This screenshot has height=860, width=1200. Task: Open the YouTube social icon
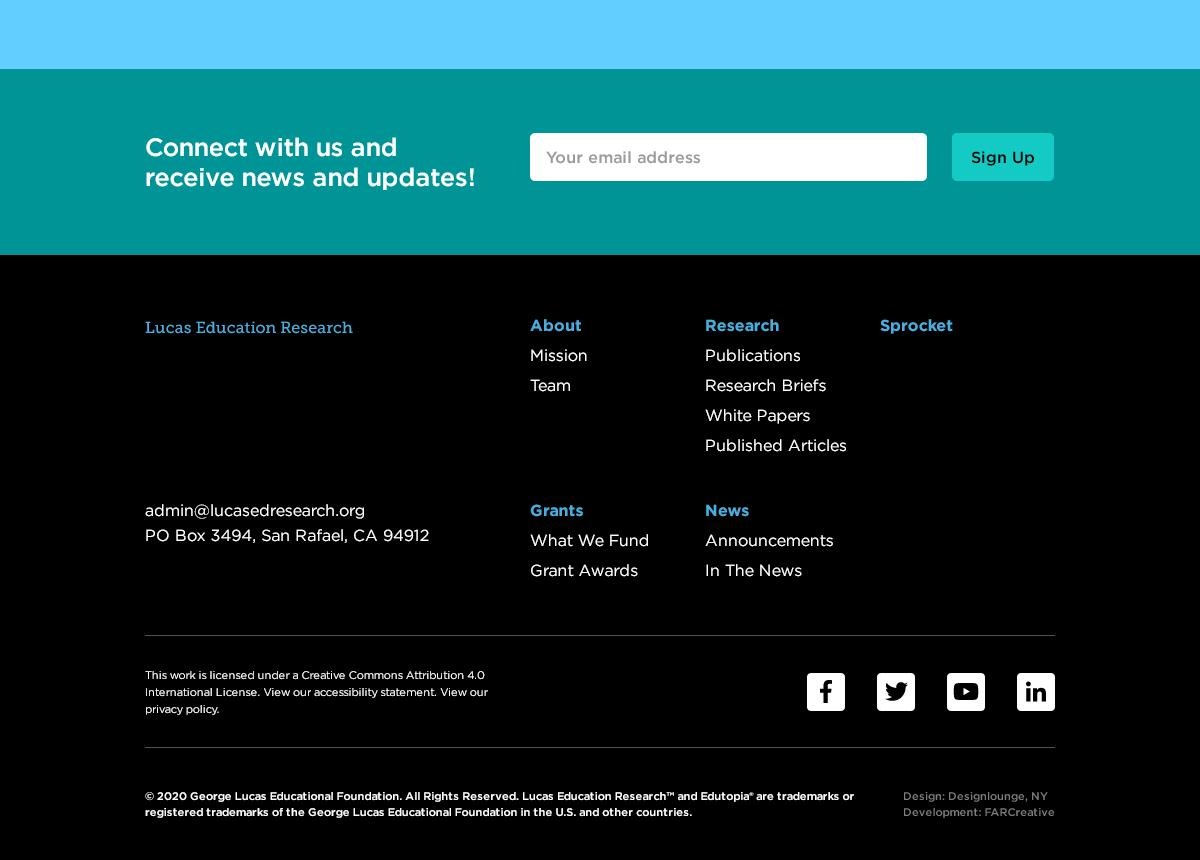coord(966,692)
